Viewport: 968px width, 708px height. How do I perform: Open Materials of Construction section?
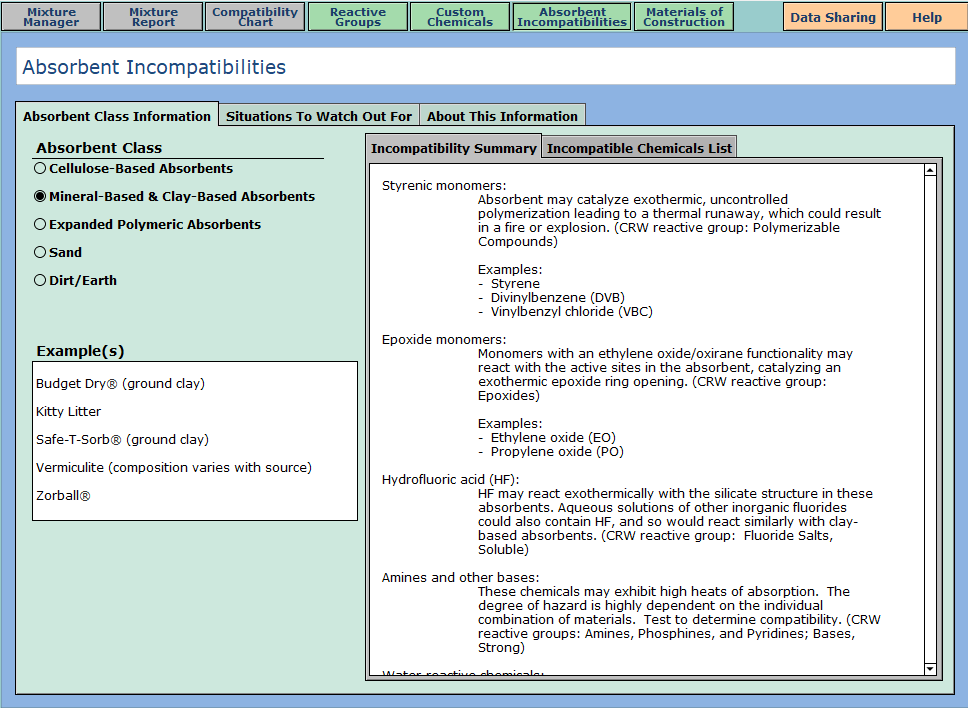(684, 17)
